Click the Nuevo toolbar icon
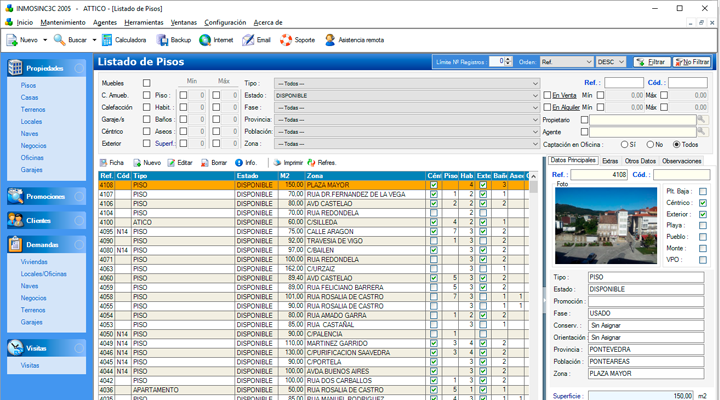The image size is (720, 400). point(12,40)
